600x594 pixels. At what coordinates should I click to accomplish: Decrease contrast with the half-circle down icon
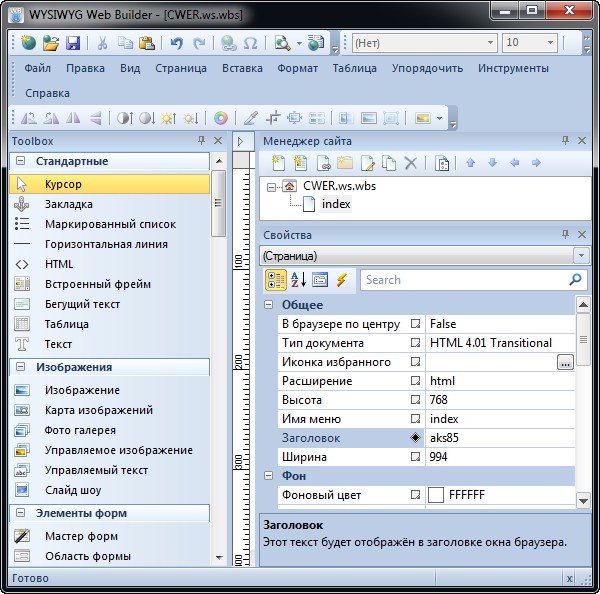tap(147, 118)
